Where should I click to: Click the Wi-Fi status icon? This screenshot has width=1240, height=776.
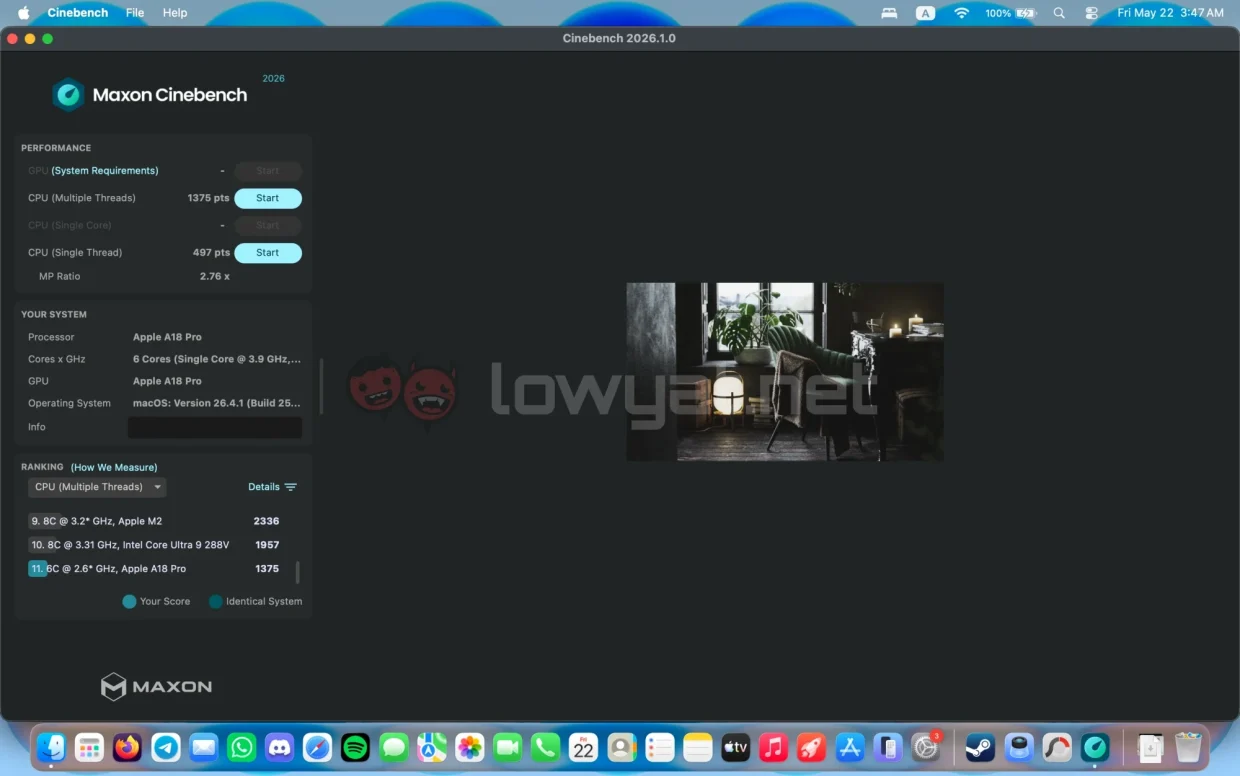962,13
